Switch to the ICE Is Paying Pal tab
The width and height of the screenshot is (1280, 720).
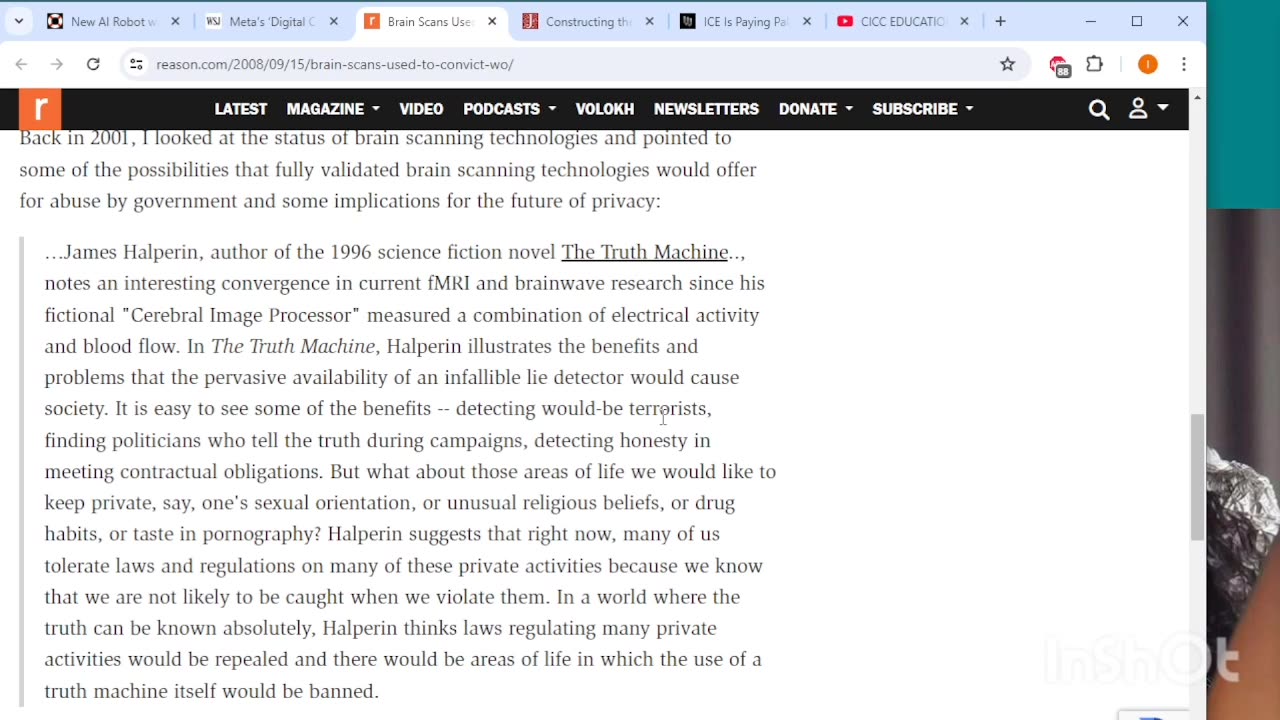point(746,21)
